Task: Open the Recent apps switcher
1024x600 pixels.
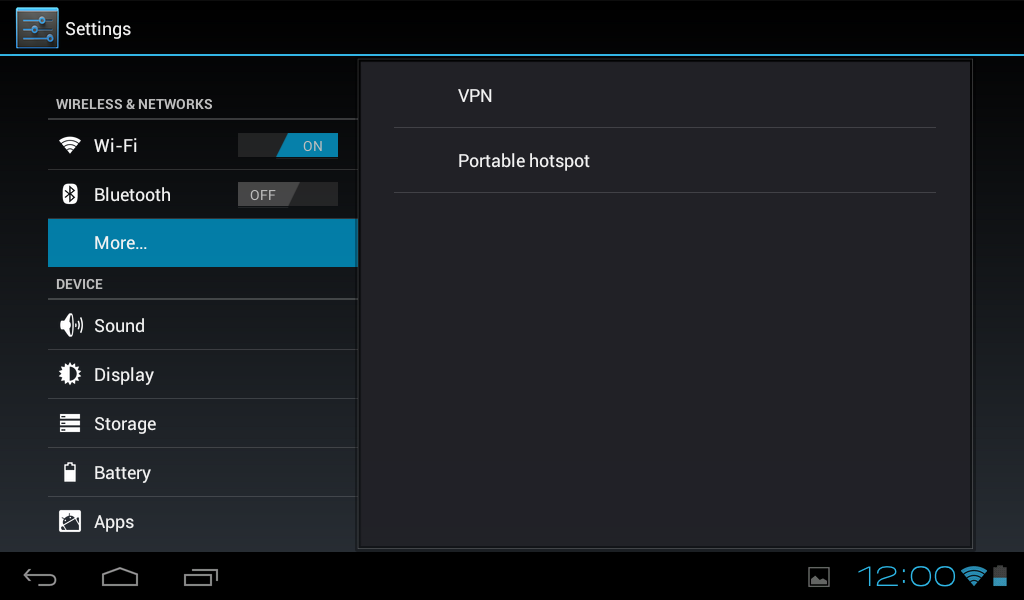Action: [200, 577]
